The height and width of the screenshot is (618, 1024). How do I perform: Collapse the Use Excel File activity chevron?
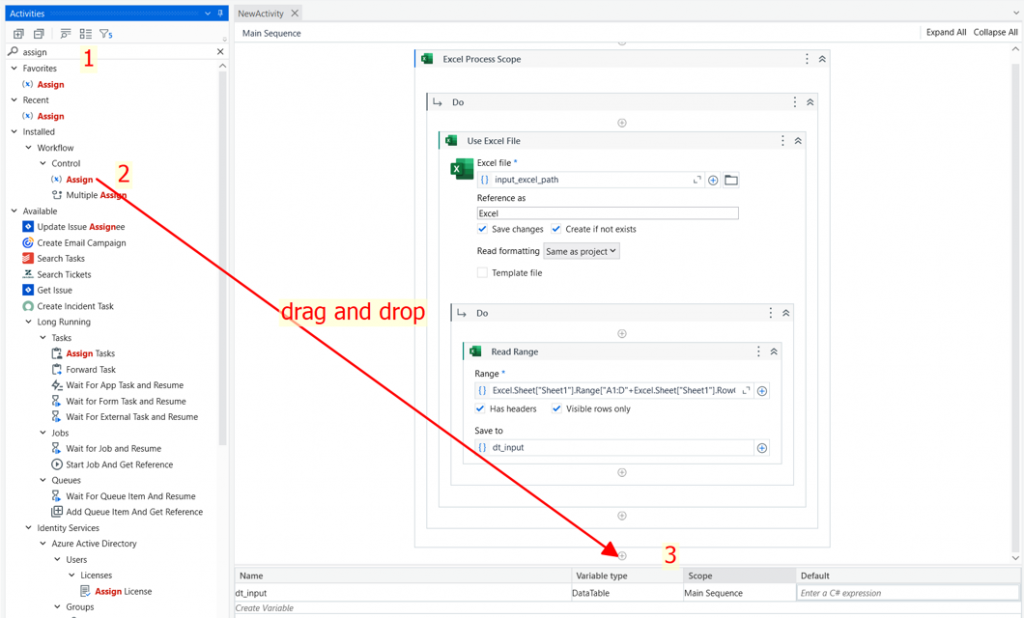[798, 140]
